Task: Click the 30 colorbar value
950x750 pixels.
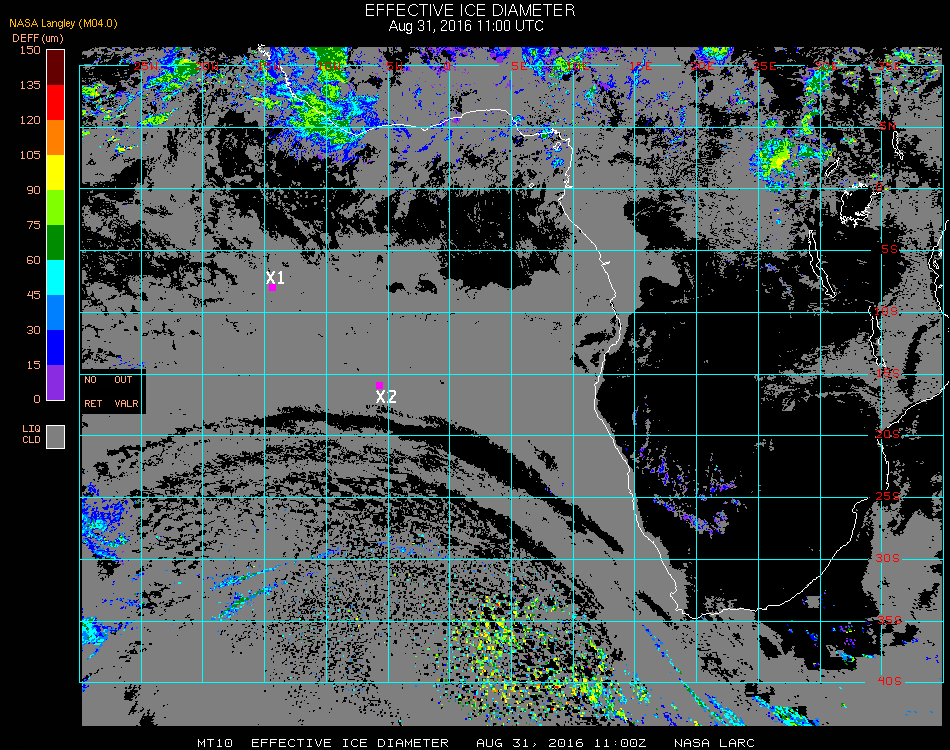Action: click(33, 330)
